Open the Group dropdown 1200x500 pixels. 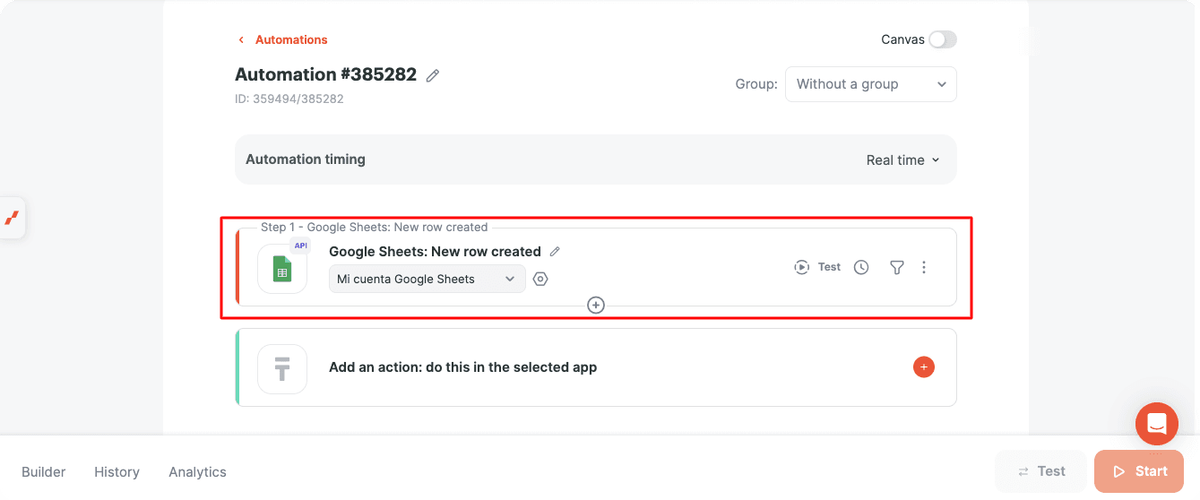(870, 84)
